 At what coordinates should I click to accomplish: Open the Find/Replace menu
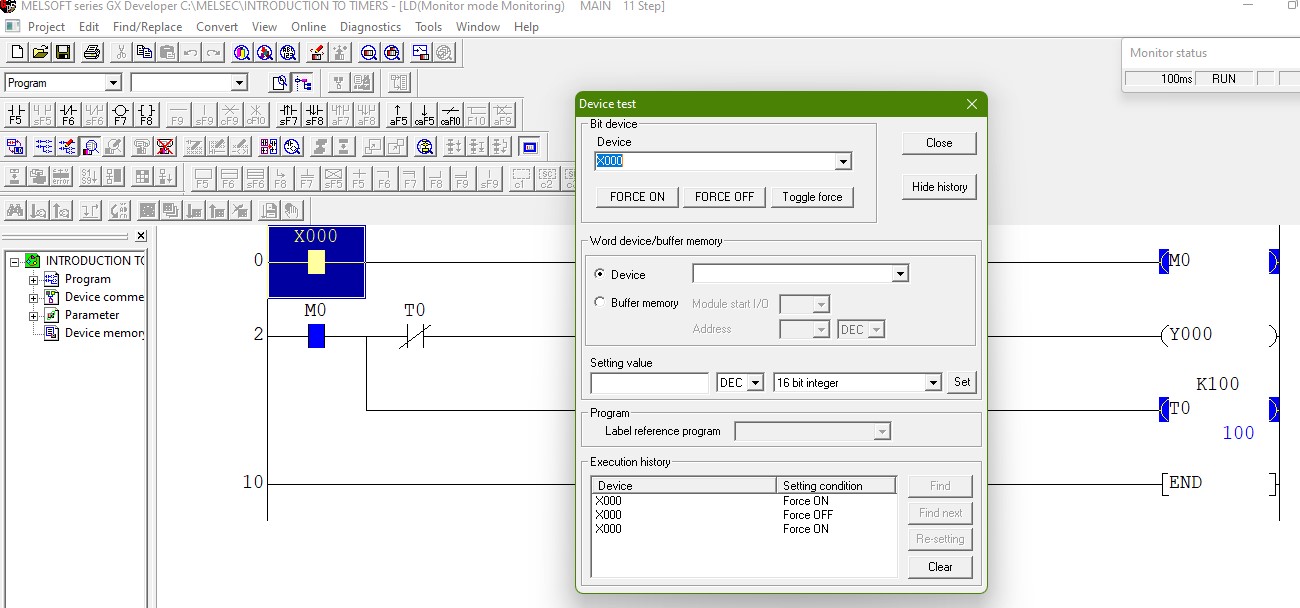(147, 27)
